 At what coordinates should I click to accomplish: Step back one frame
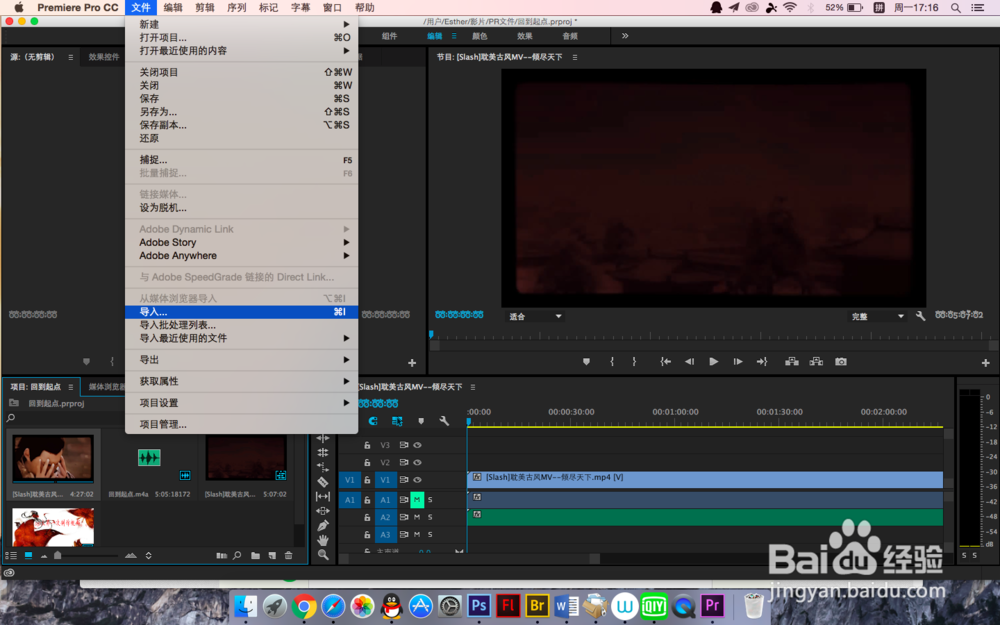click(689, 362)
